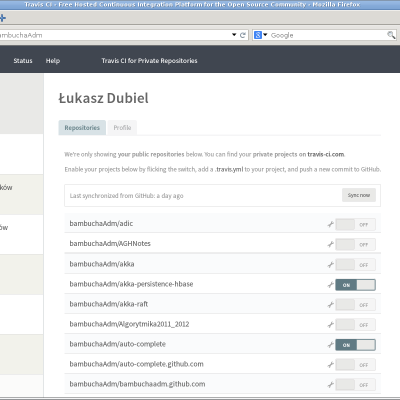Open the bambuchaAdm/auto-complete repository link
Screen dimensions: 400x400
(118, 344)
